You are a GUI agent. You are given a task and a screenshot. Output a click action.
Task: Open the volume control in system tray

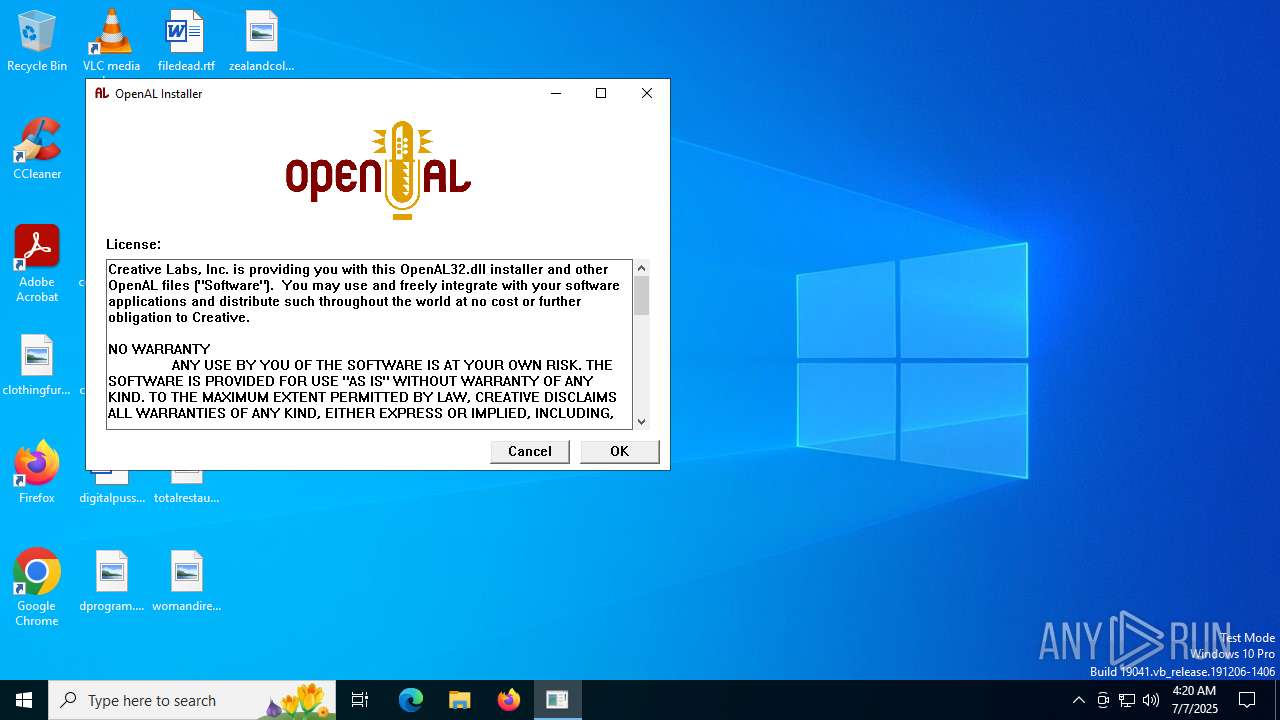coord(1151,700)
